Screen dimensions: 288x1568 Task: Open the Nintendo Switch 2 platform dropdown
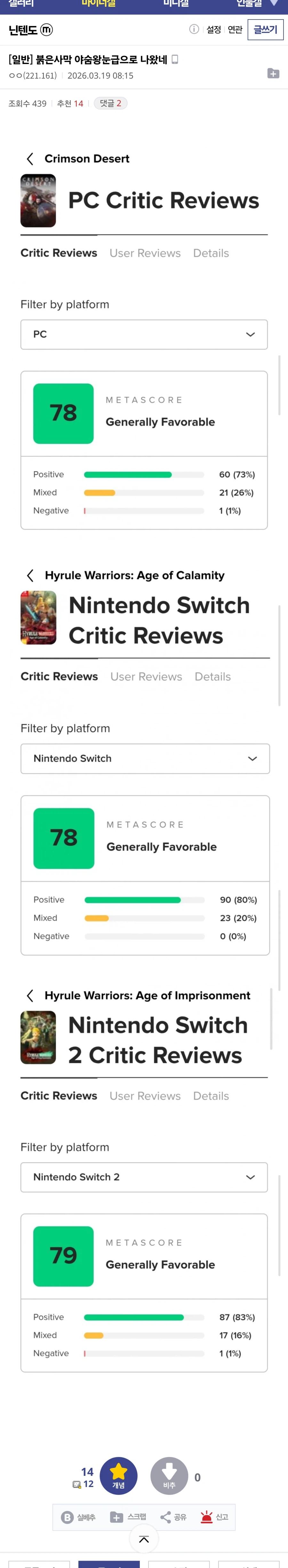144,1177
